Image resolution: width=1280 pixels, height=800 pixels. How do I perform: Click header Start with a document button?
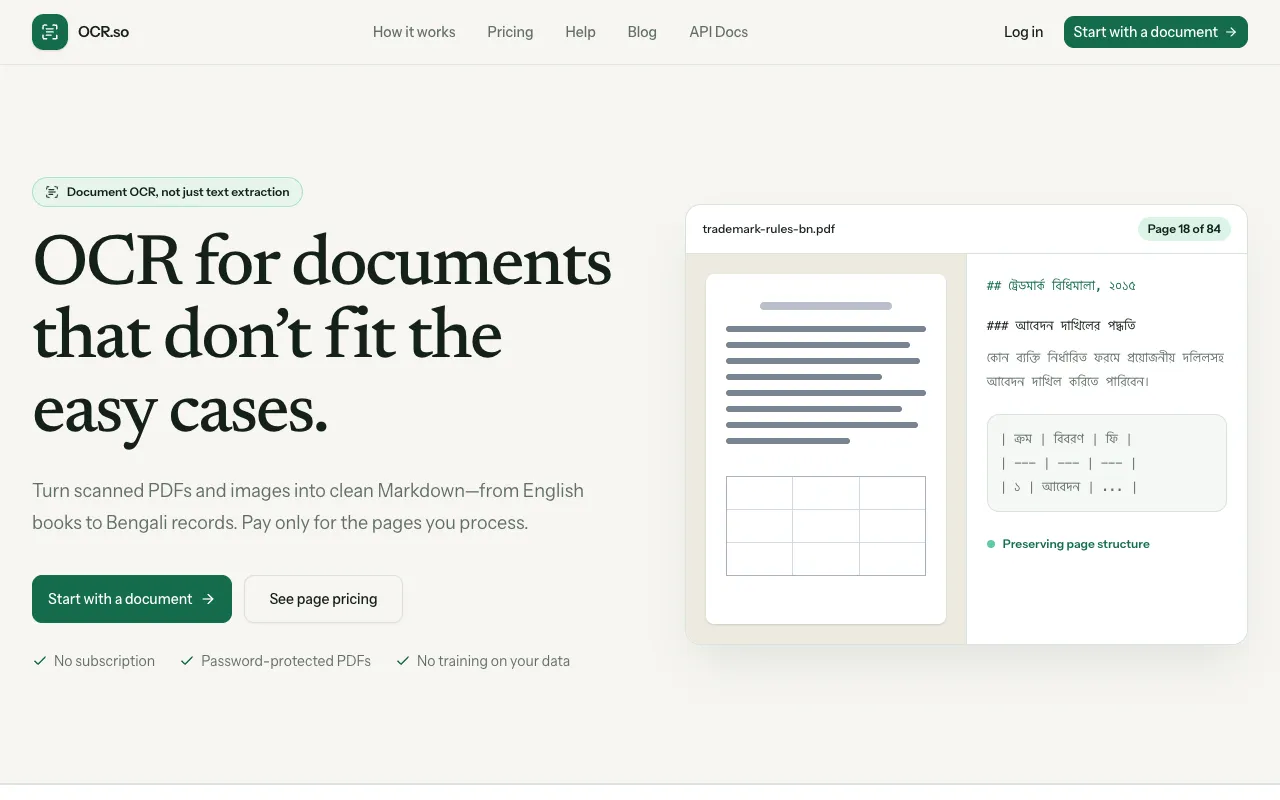tap(1156, 32)
